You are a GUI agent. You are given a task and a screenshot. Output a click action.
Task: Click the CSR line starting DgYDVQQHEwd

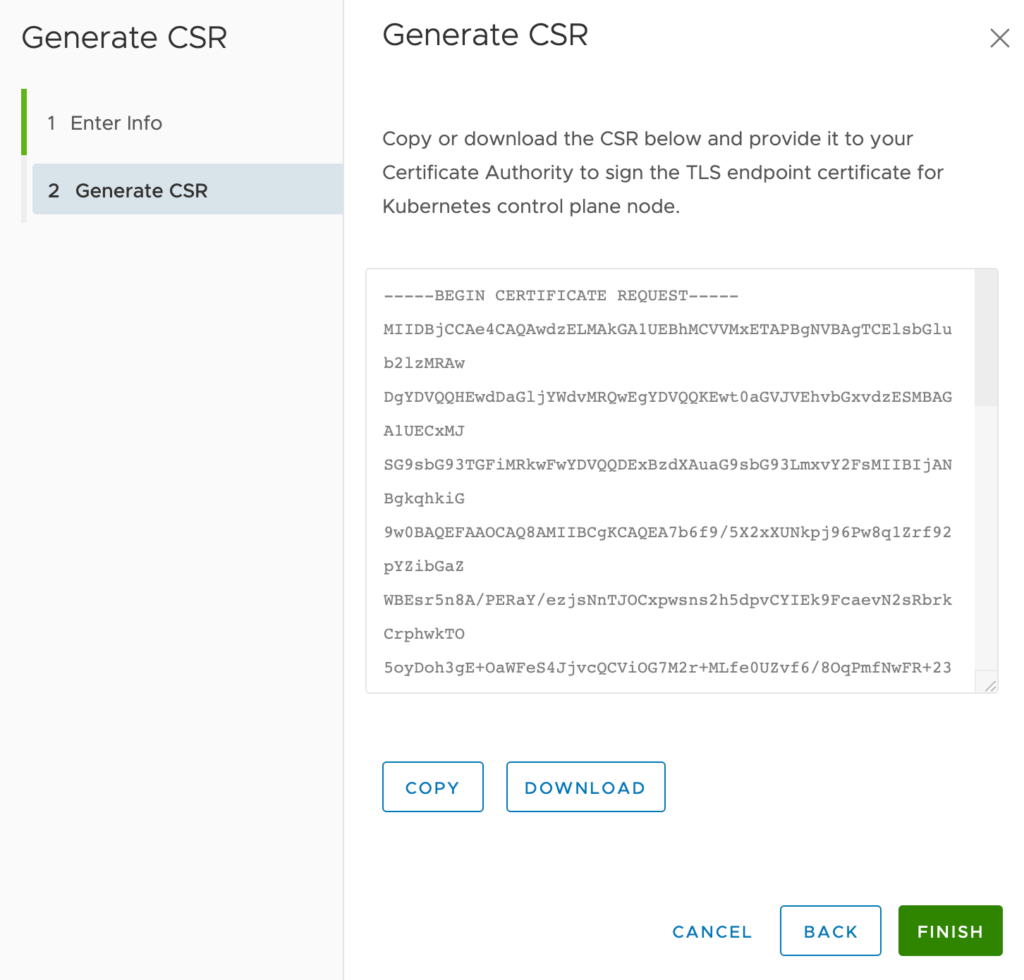tap(667, 397)
